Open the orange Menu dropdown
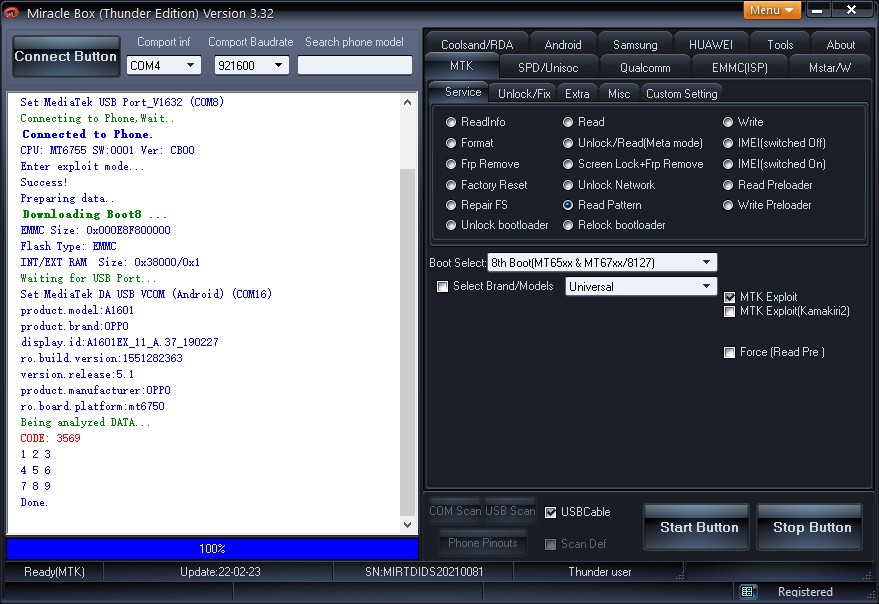Viewport: 879px width, 604px height. pos(772,10)
